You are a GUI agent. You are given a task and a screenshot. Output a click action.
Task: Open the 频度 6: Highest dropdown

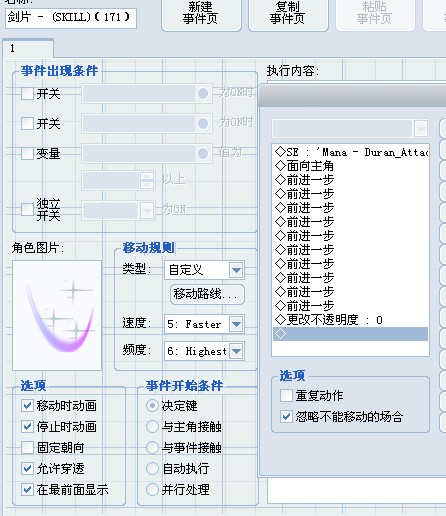coord(204,351)
